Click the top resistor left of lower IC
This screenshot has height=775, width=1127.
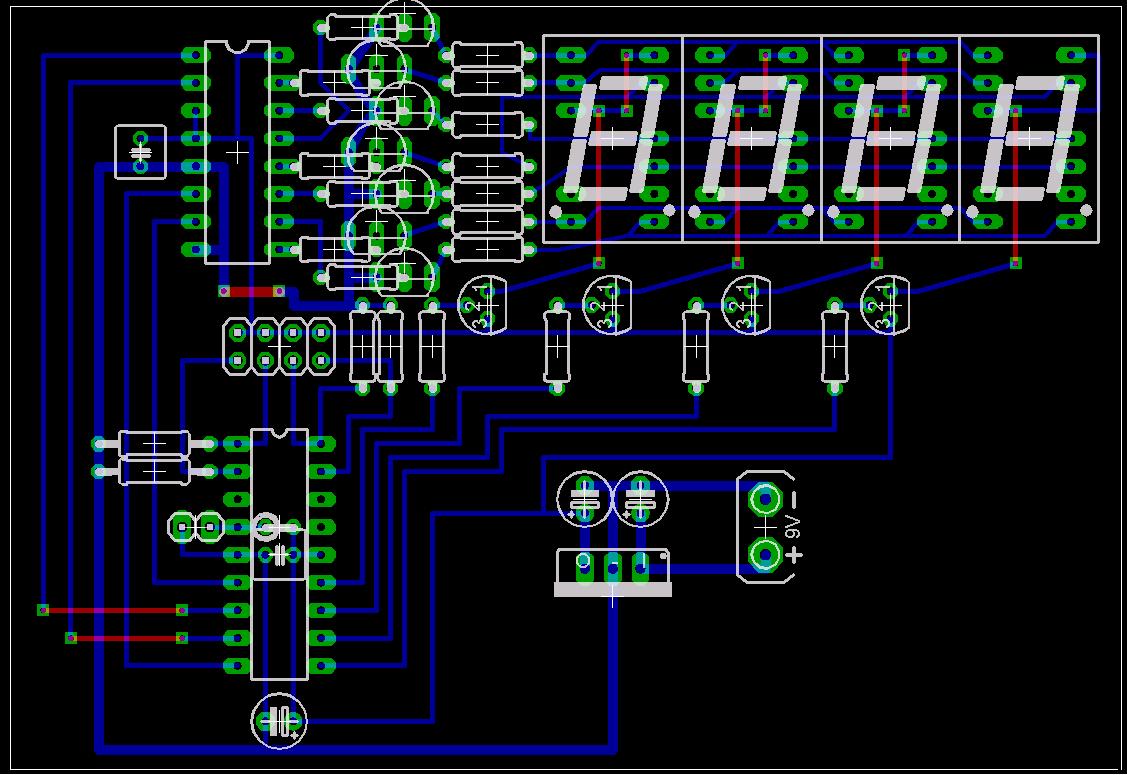tap(154, 443)
